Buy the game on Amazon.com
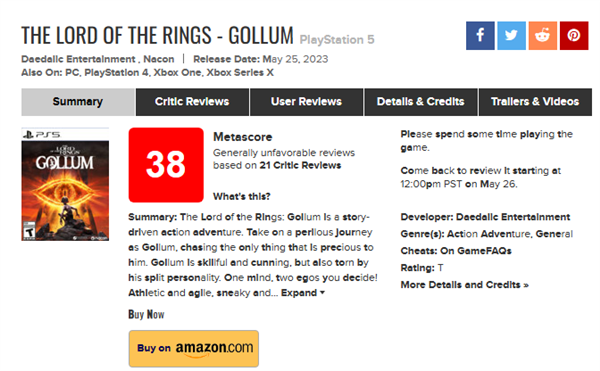600x371 pixels. click(x=194, y=348)
